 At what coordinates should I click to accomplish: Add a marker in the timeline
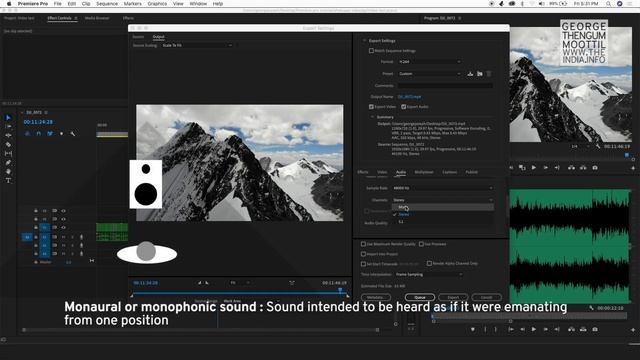click(x=62, y=133)
